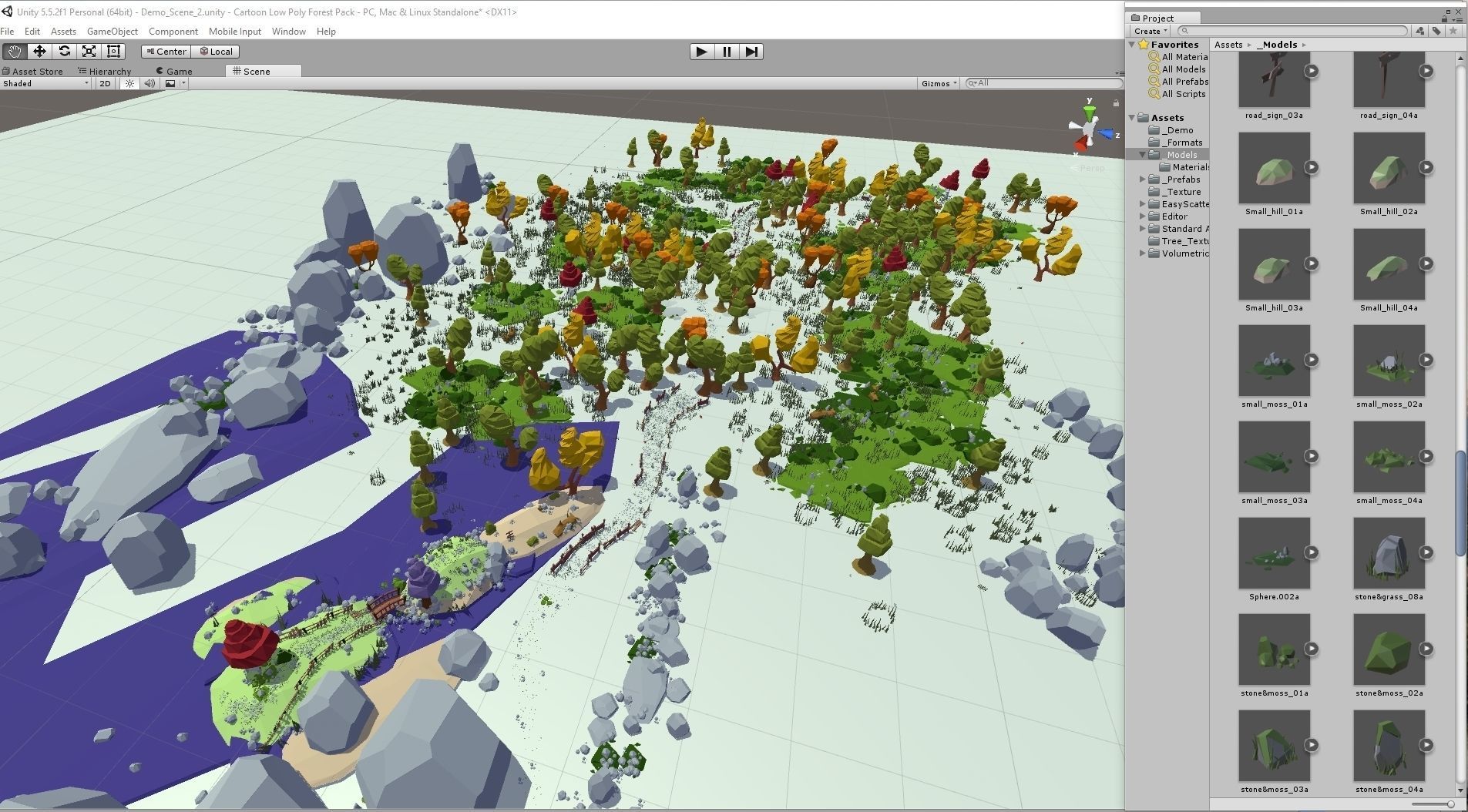The image size is (1468, 812).
Task: Select the Rect transform tool
Action: click(x=114, y=52)
